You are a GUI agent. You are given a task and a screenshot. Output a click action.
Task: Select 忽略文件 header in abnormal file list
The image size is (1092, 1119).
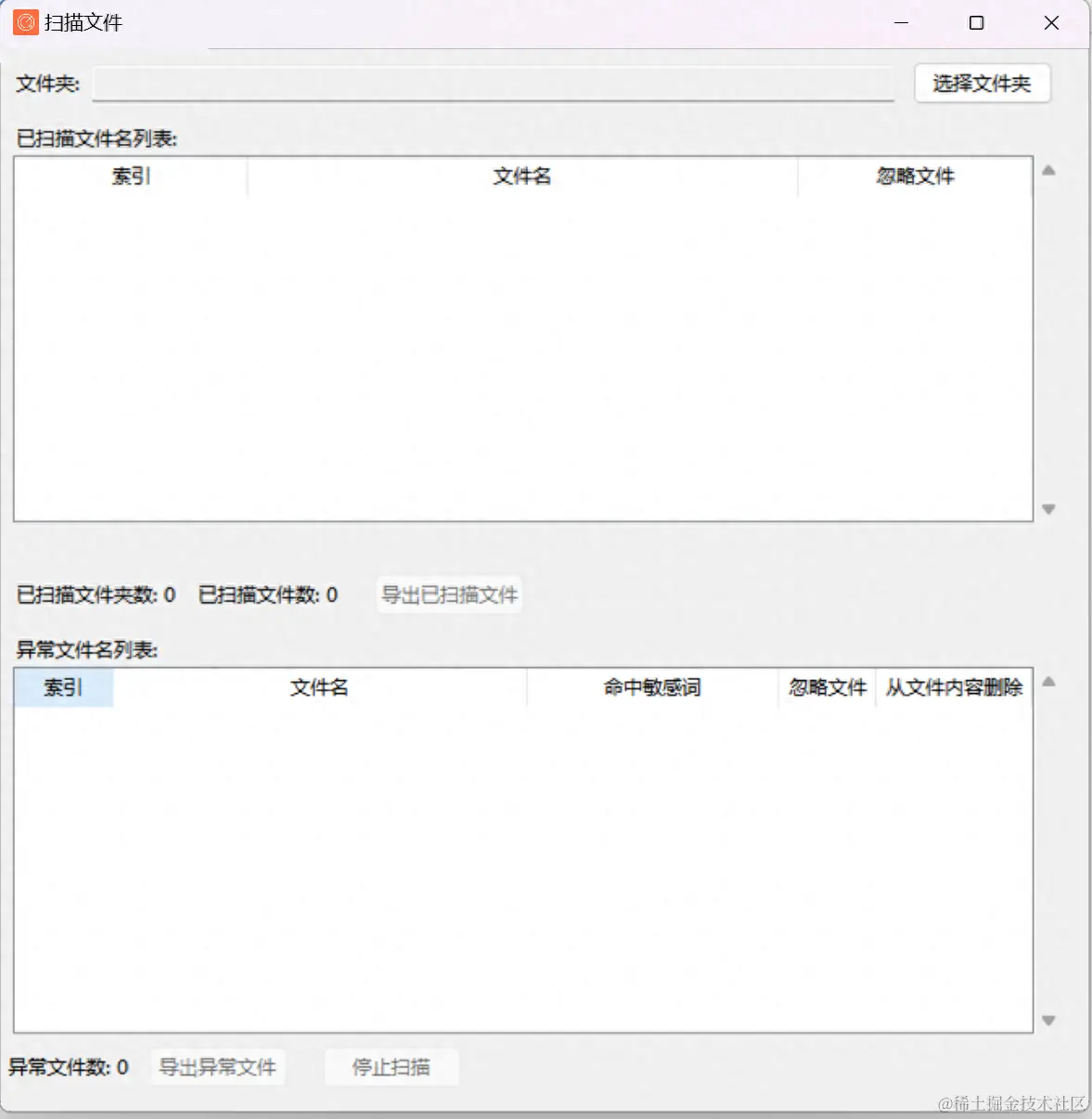coord(828,688)
